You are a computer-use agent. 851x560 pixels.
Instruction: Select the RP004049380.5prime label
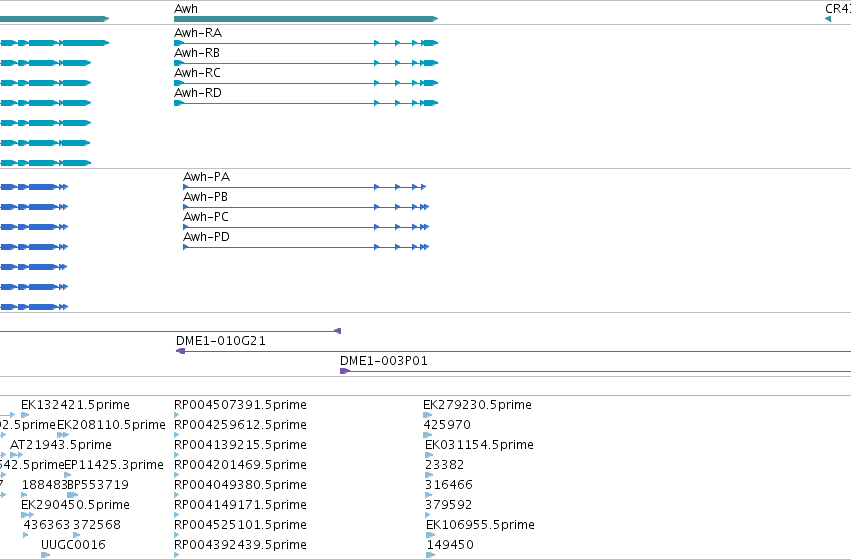[x=240, y=485]
